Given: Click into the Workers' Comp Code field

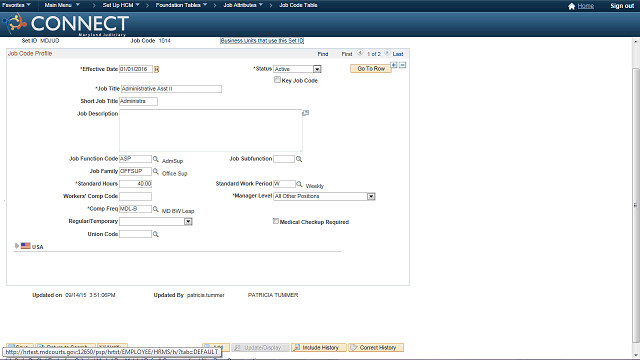Looking at the screenshot, I should coord(135,196).
